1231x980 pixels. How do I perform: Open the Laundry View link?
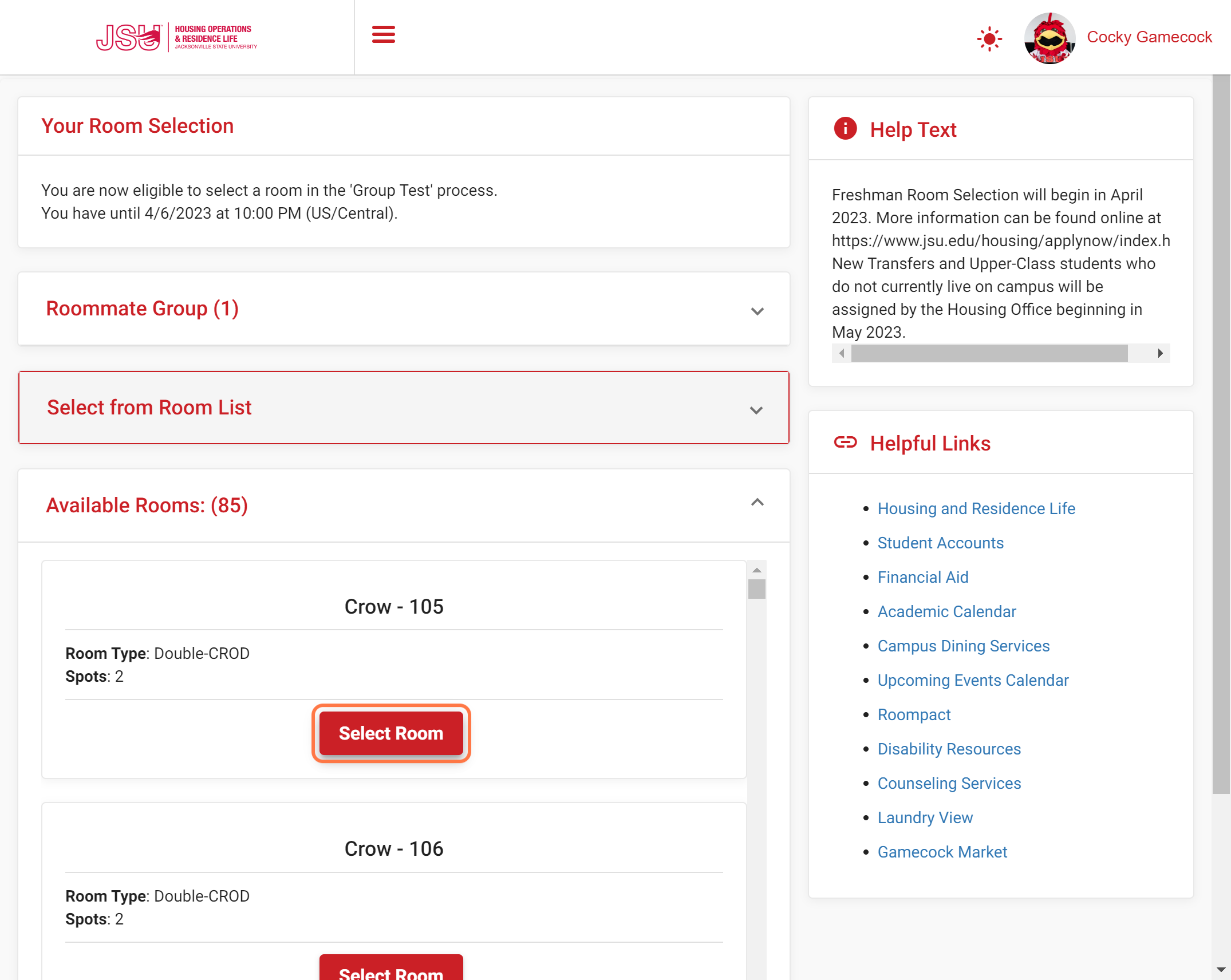[x=925, y=817]
